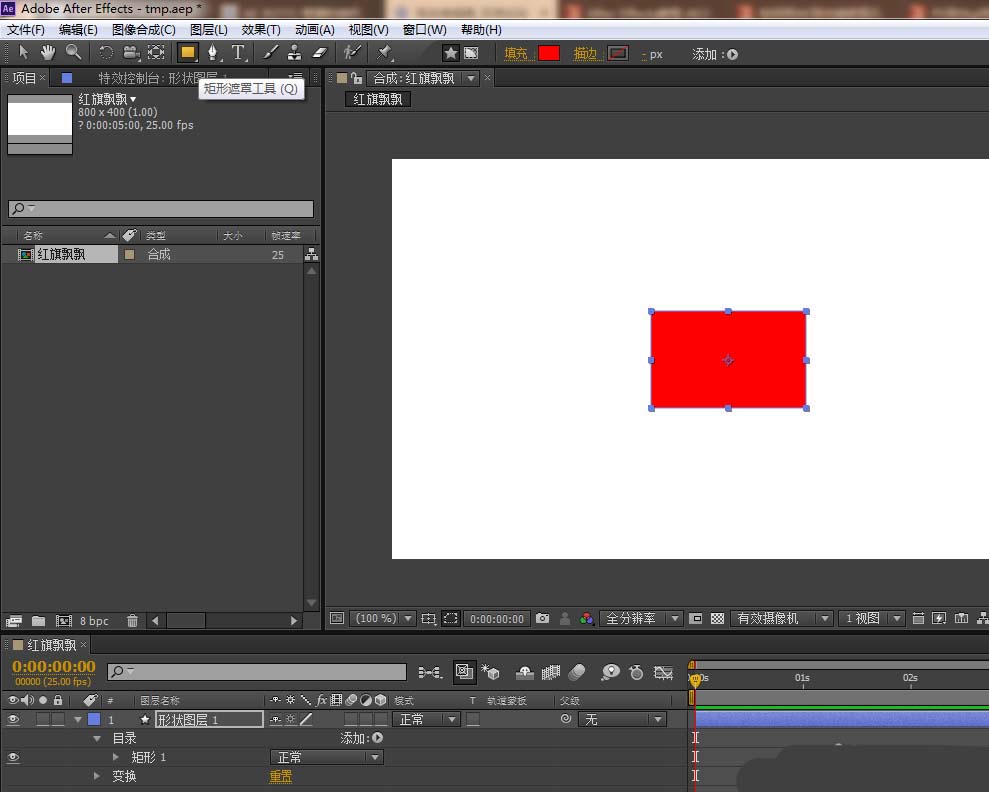Toggle visibility of the 矩形 1 shape
This screenshot has height=792, width=989.
click(x=13, y=757)
